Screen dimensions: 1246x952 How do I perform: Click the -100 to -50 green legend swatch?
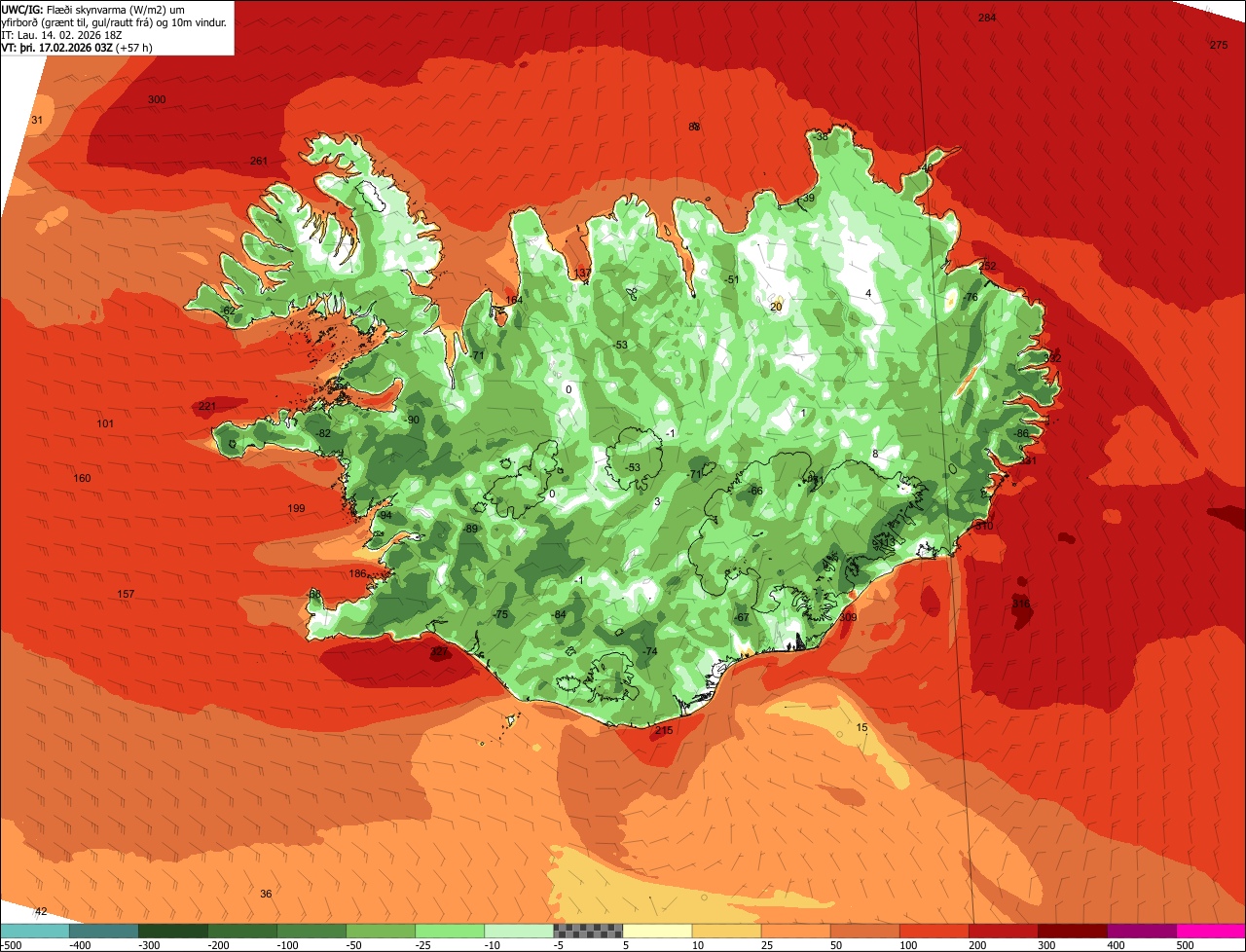[311, 931]
